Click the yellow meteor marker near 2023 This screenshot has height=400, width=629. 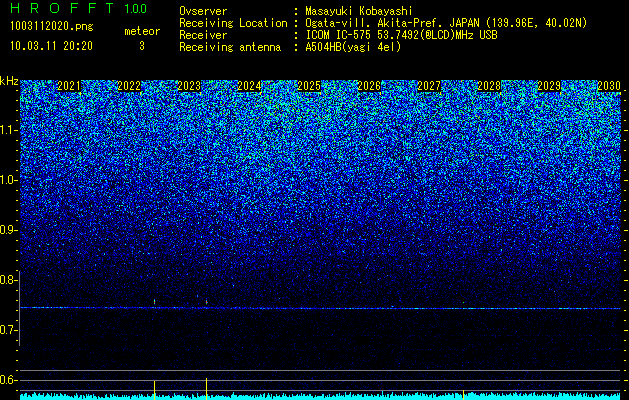point(206,387)
